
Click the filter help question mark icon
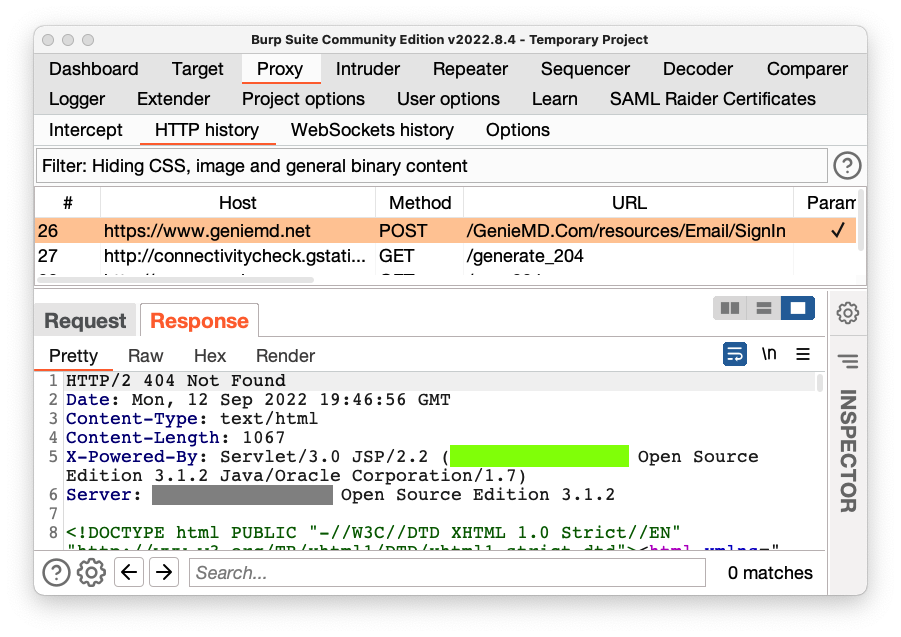coord(847,166)
